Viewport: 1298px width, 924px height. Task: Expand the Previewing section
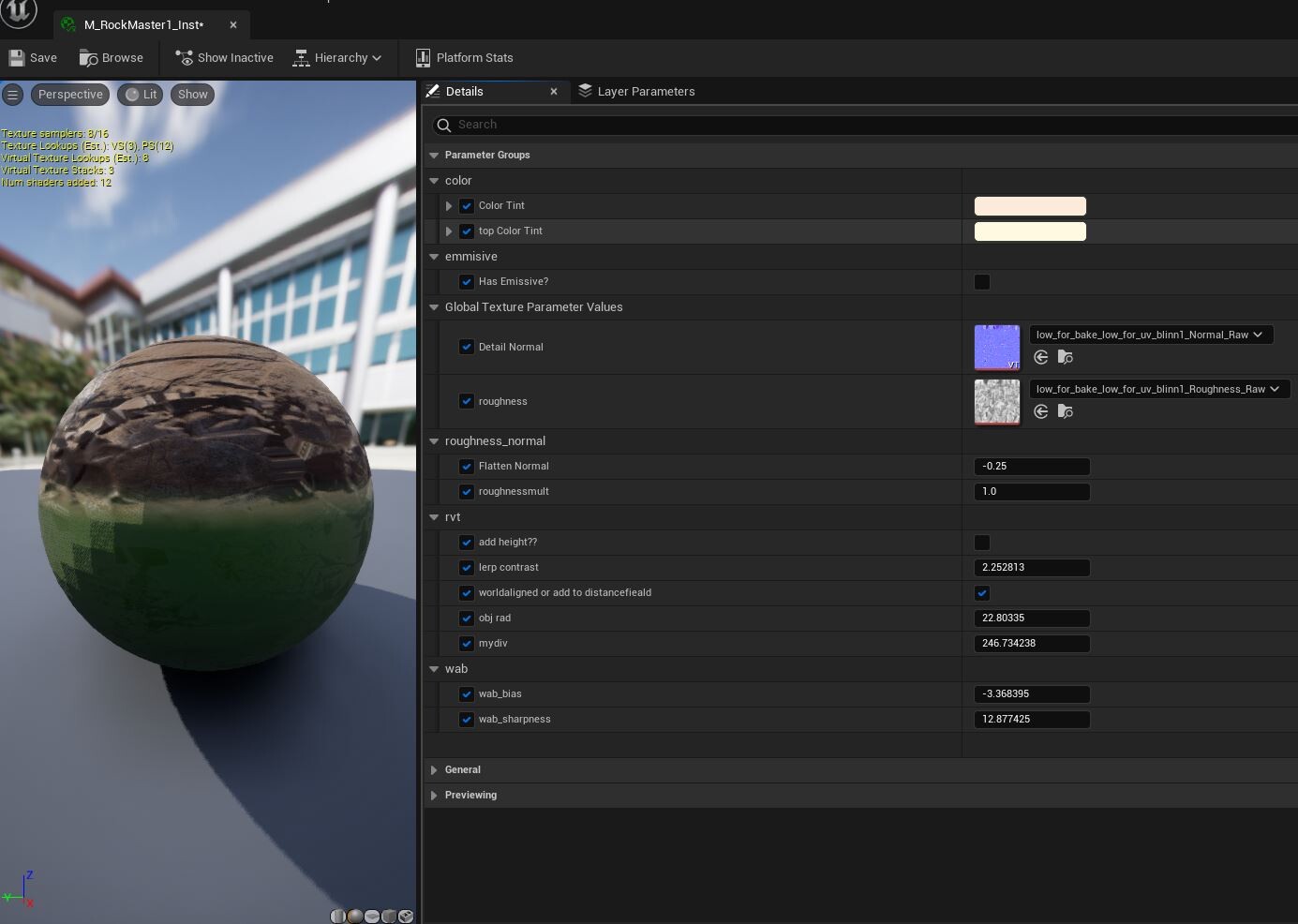(434, 796)
